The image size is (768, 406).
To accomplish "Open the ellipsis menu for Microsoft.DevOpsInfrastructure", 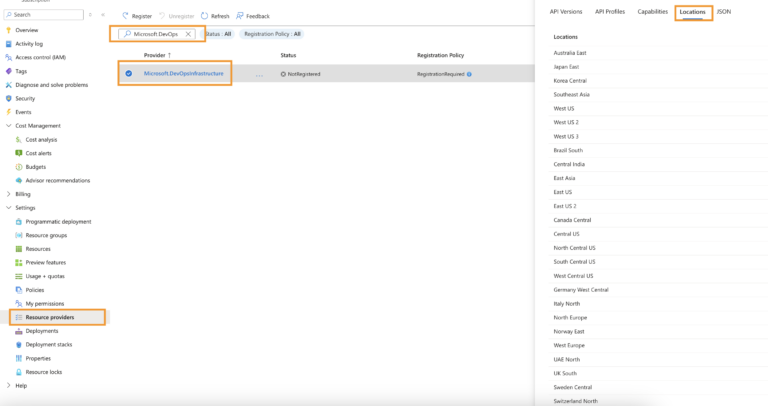I will tap(259, 74).
